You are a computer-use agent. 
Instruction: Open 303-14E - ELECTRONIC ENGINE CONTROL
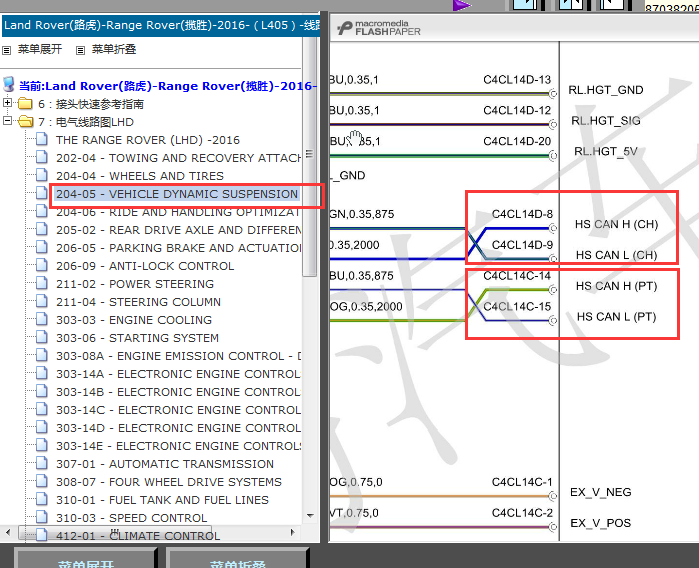click(178, 446)
